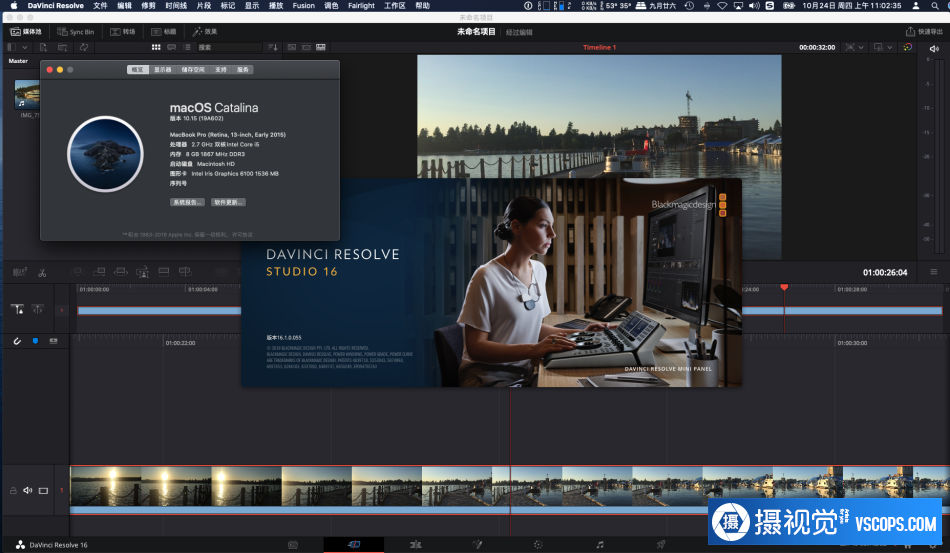Click the source overwrite icon
Viewport: 950px width, 553px height.
pos(185,272)
